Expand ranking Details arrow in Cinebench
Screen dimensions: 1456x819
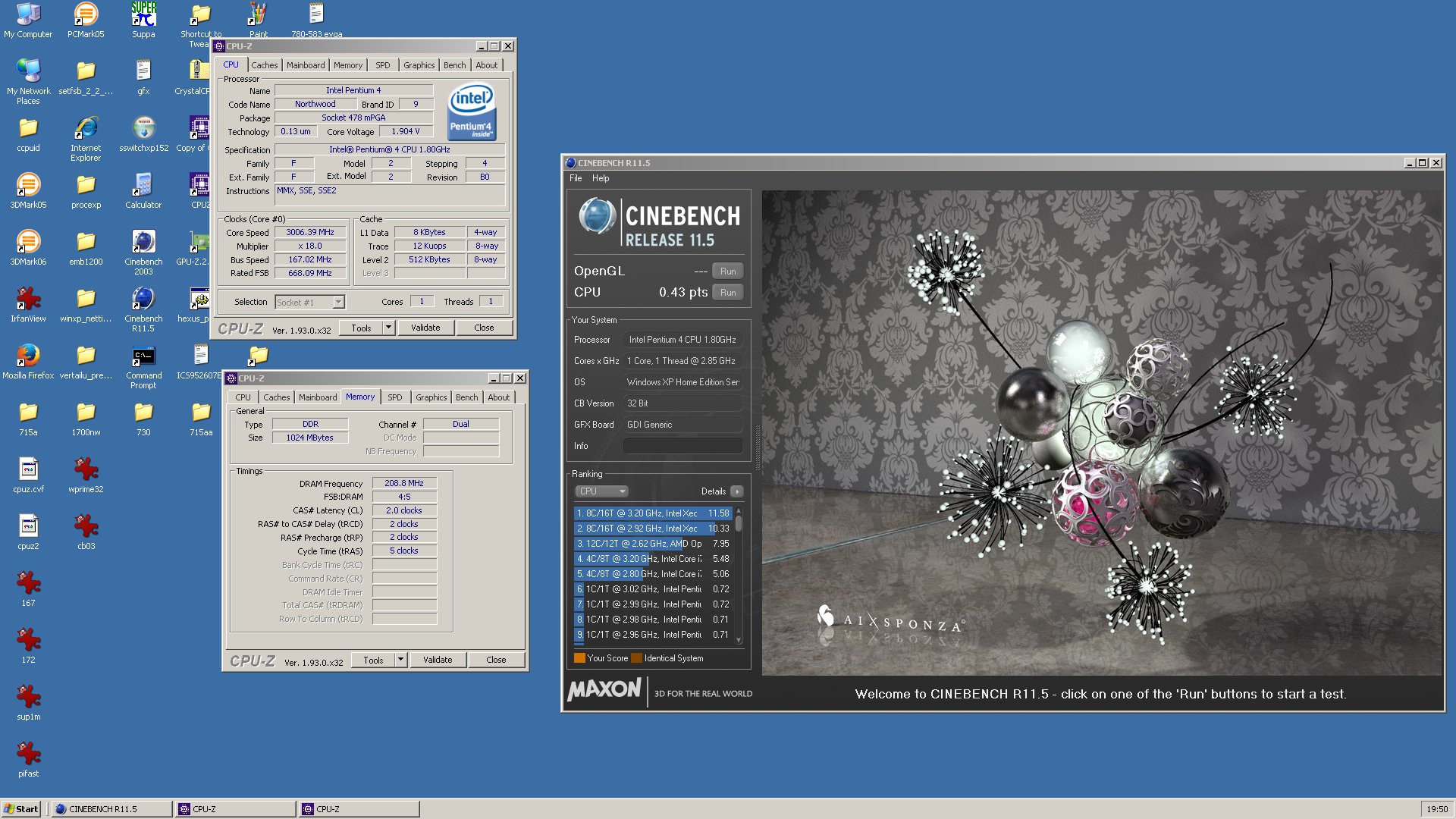(x=736, y=491)
